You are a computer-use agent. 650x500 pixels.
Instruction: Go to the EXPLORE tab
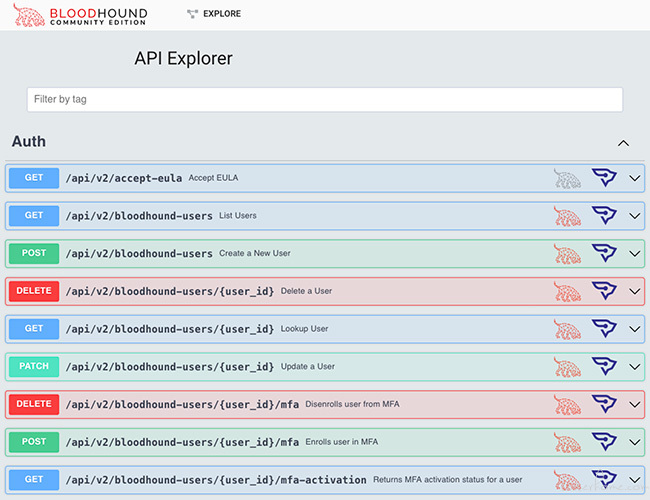coord(222,14)
